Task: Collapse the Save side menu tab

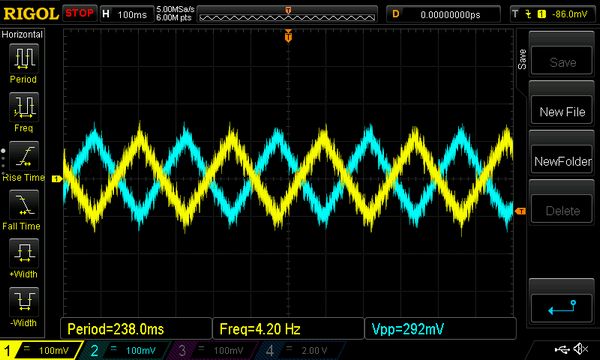Action: (x=522, y=59)
